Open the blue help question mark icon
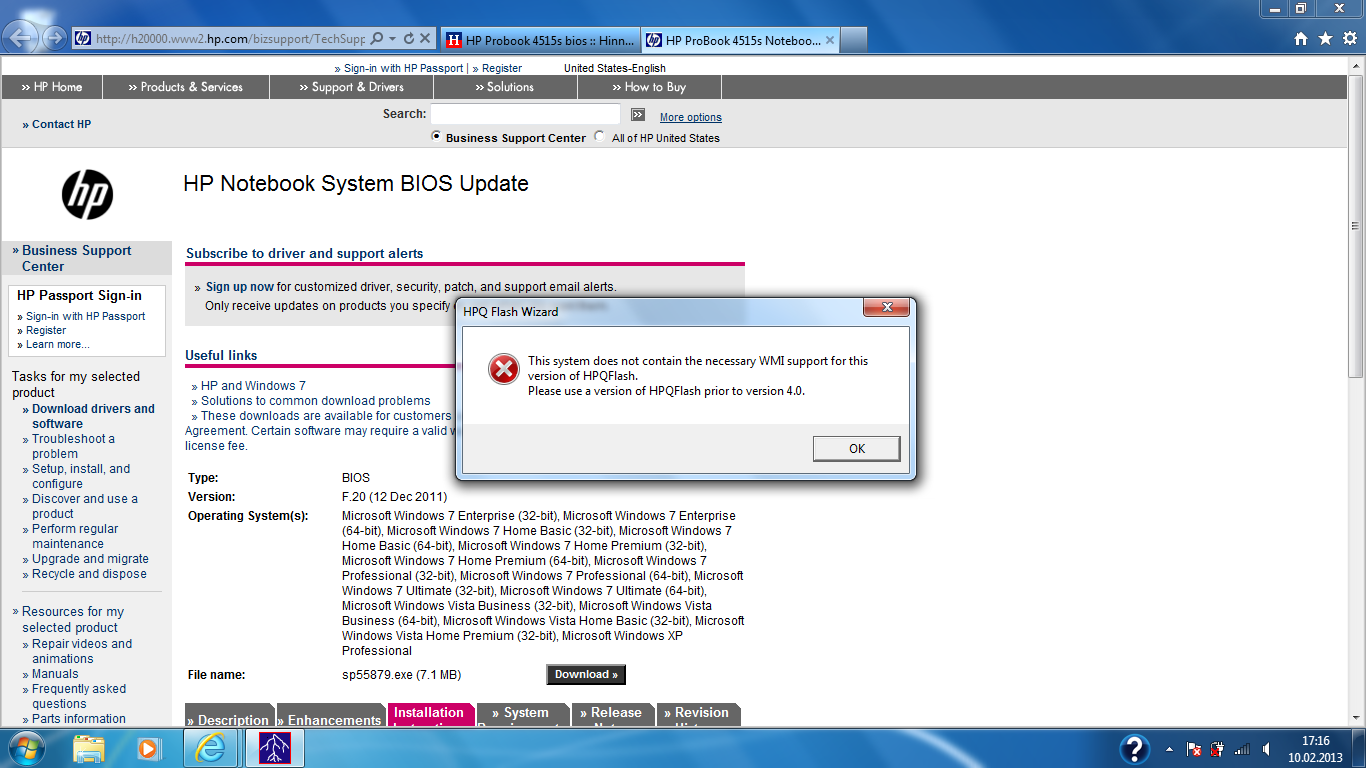The height and width of the screenshot is (768, 1366). pyautogui.click(x=1134, y=748)
